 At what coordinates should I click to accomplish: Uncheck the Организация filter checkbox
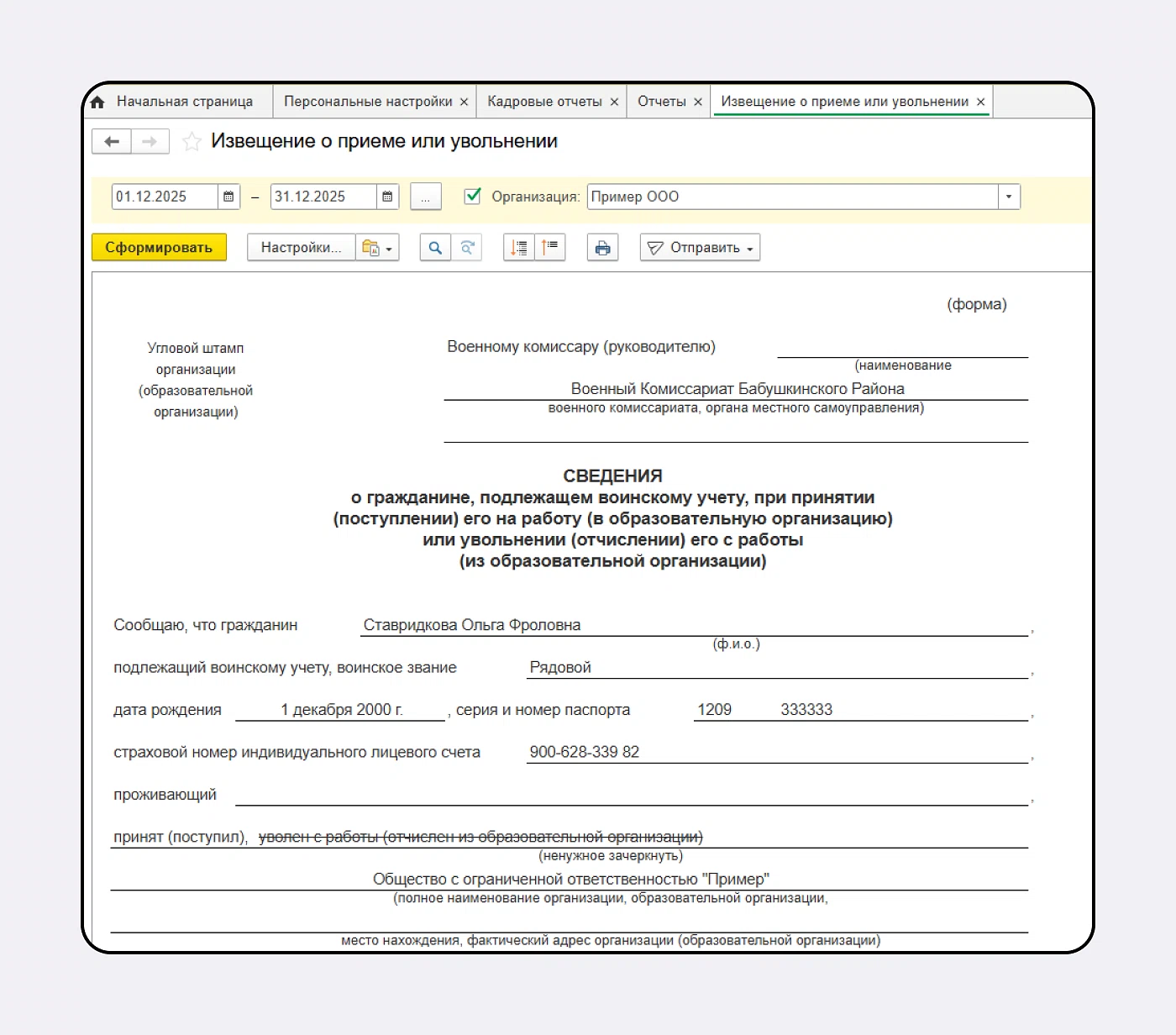(x=473, y=197)
